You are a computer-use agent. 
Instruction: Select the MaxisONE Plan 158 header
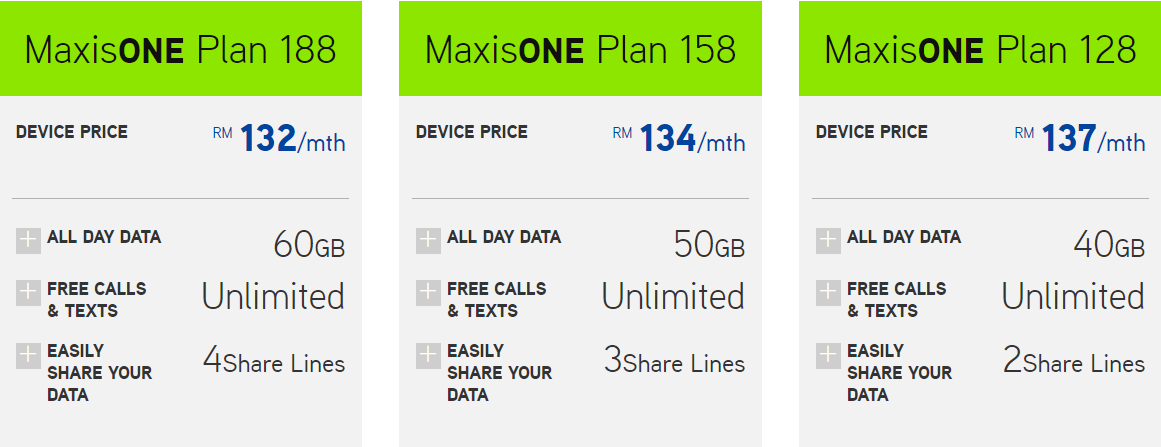580,49
